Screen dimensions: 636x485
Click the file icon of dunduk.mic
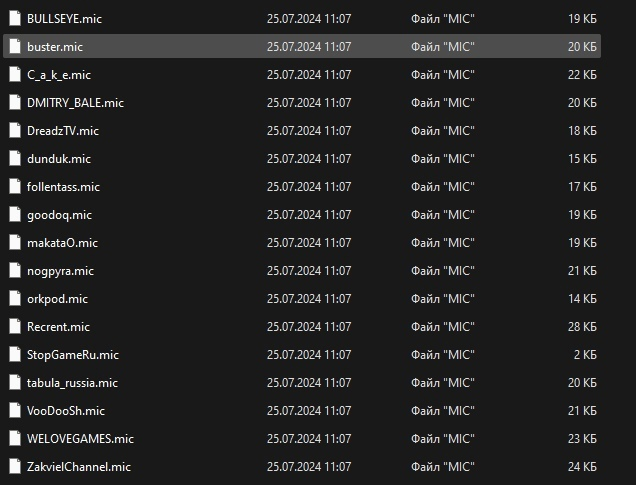pos(15,158)
